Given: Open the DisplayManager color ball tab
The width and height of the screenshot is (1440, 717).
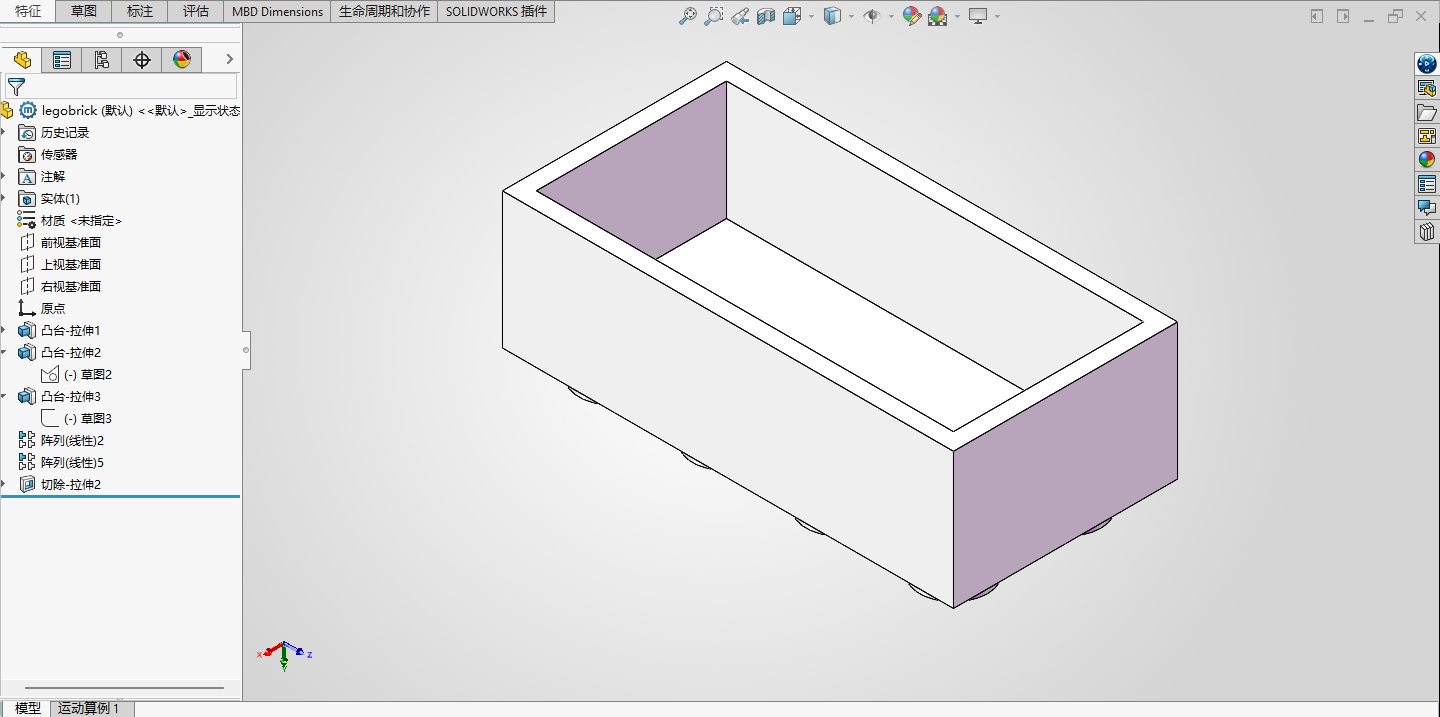Looking at the screenshot, I should [182, 60].
